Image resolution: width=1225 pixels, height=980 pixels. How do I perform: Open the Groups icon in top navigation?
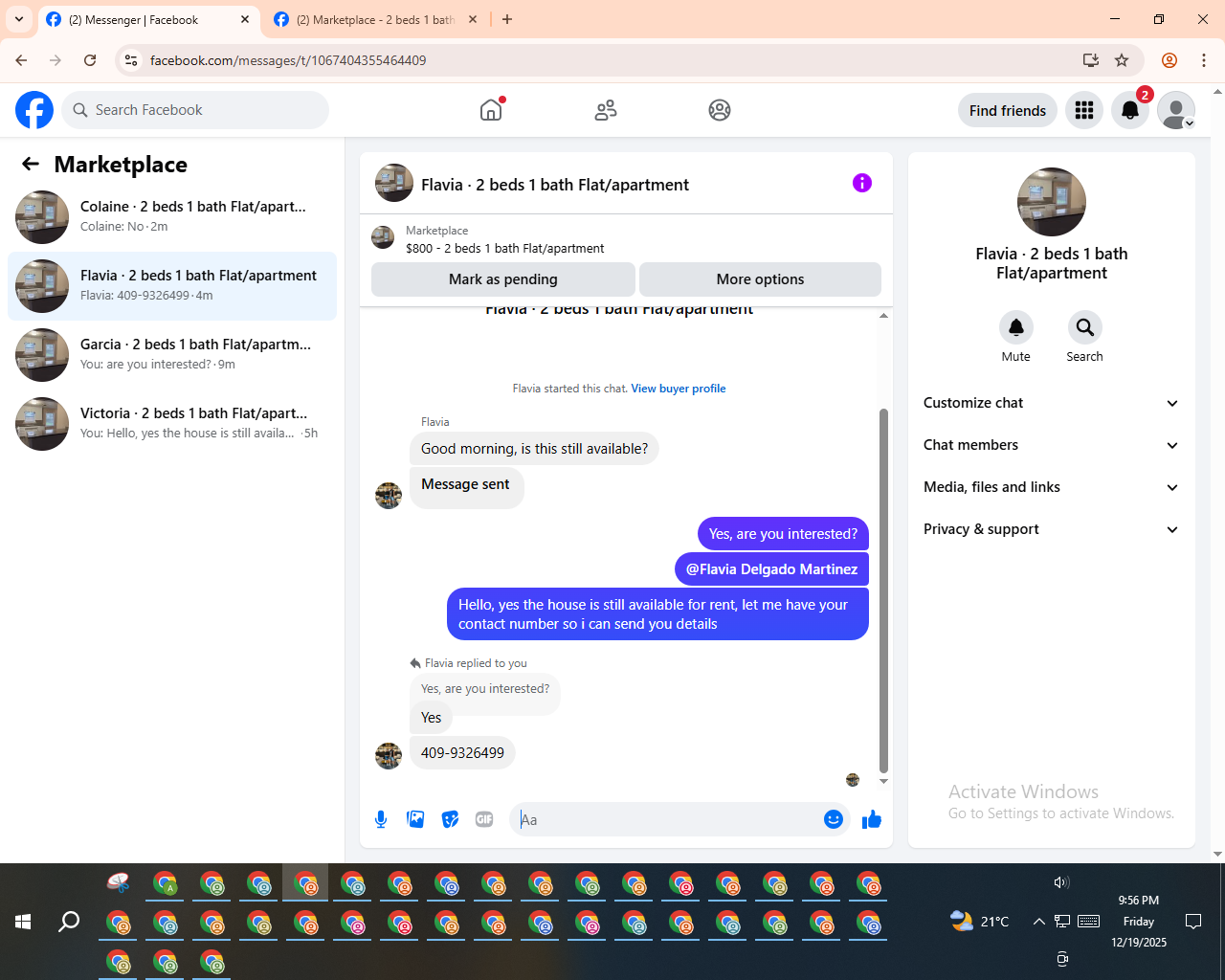tap(720, 110)
